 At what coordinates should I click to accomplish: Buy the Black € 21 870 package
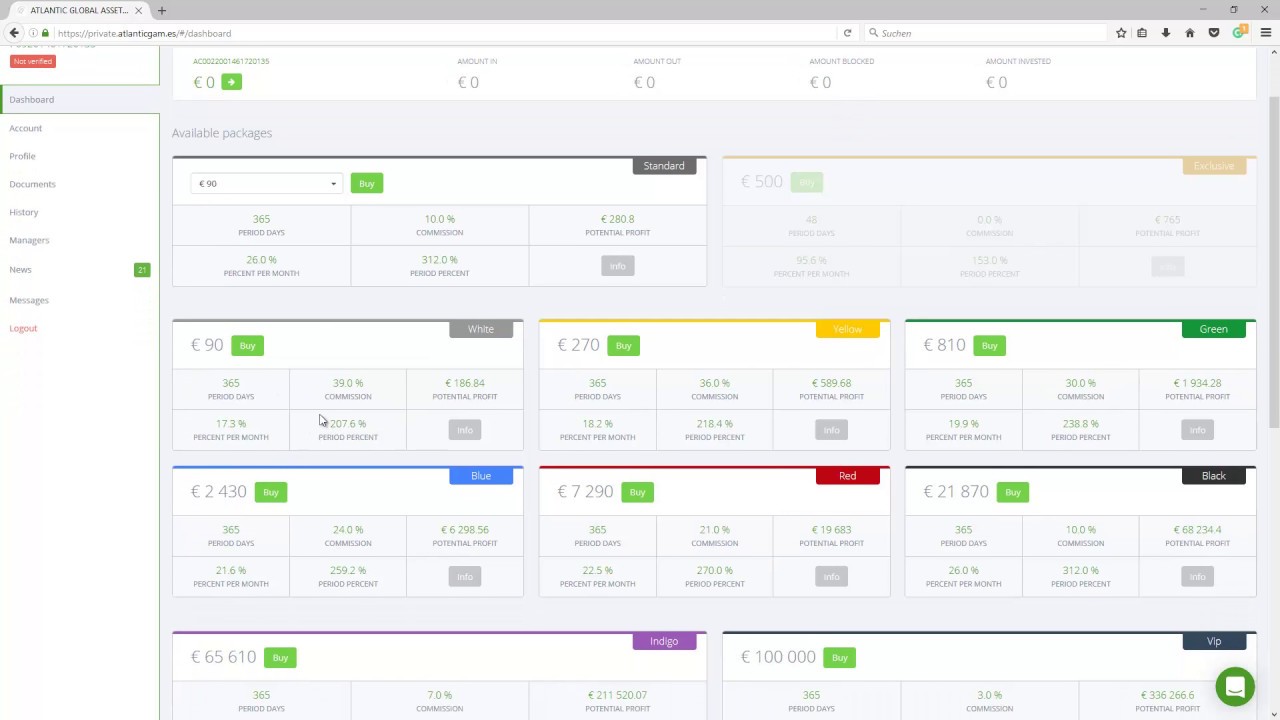pos(1013,492)
